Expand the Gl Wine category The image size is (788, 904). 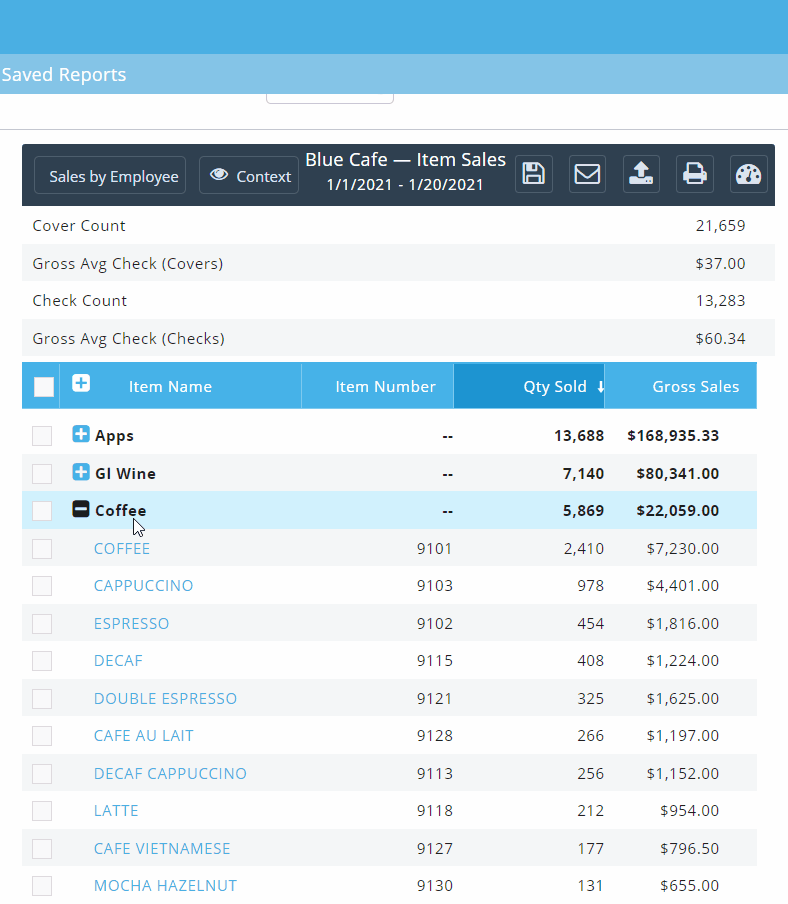pyautogui.click(x=81, y=473)
